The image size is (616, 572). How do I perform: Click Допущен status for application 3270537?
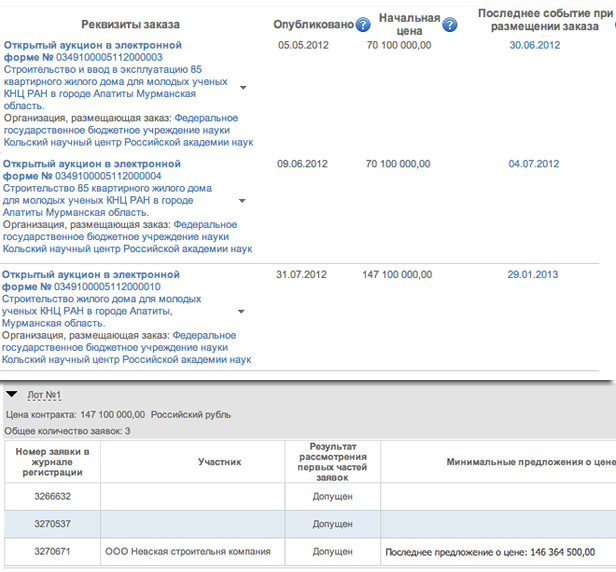tap(332, 524)
